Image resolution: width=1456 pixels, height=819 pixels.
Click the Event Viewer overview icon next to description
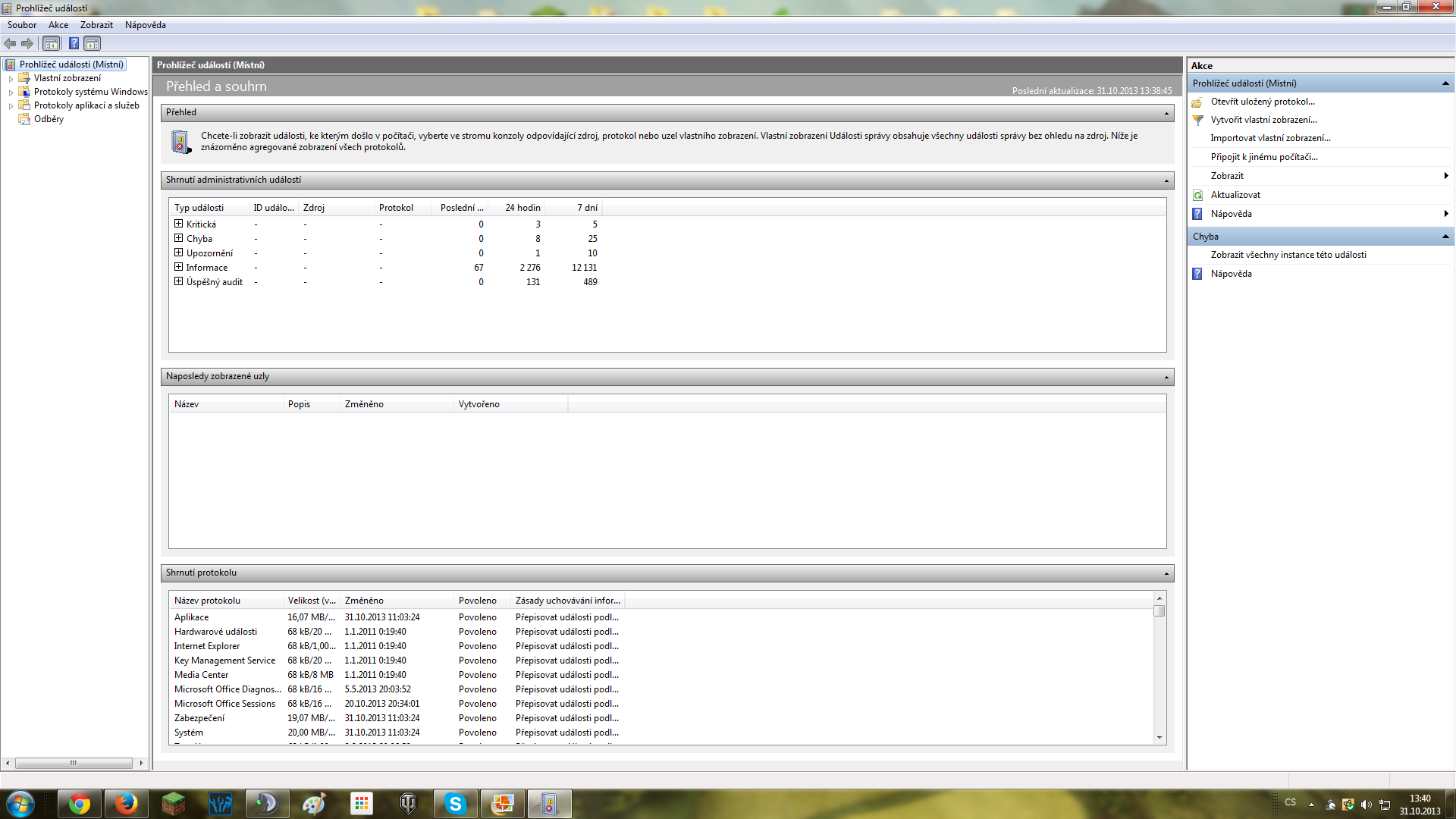(x=180, y=142)
